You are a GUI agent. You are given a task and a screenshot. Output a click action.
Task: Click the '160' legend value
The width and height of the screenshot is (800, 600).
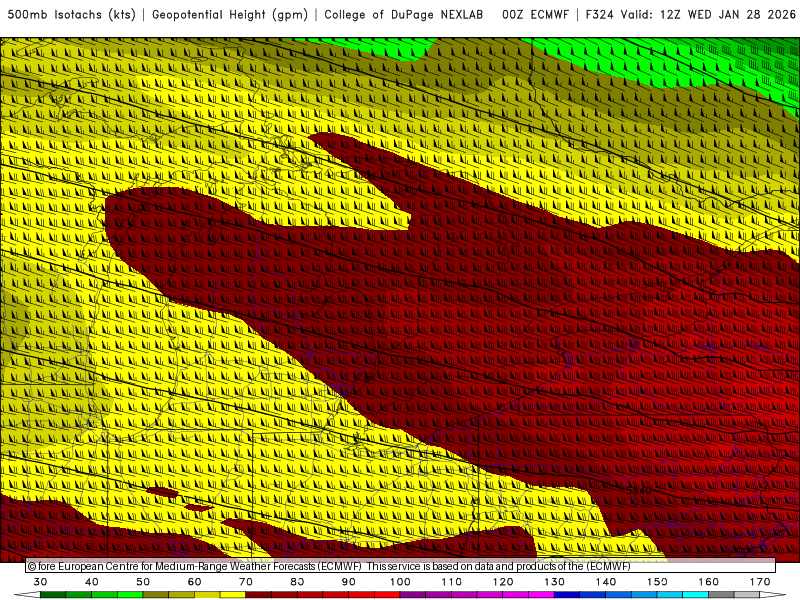point(709,582)
